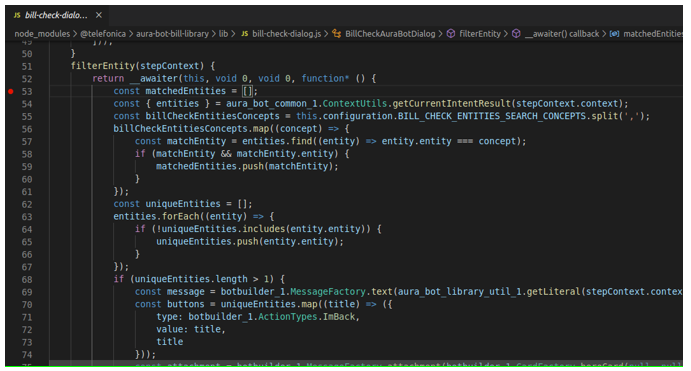
Task: Click the cube icon before __awaiter() callback
Action: tap(516, 34)
